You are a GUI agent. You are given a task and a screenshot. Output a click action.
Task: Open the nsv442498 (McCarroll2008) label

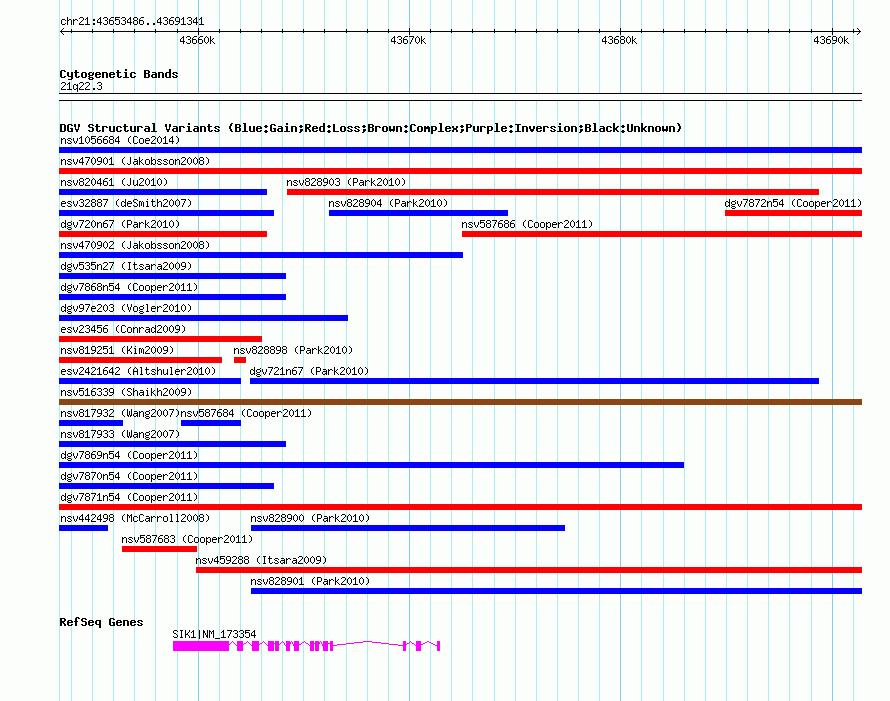(135, 518)
